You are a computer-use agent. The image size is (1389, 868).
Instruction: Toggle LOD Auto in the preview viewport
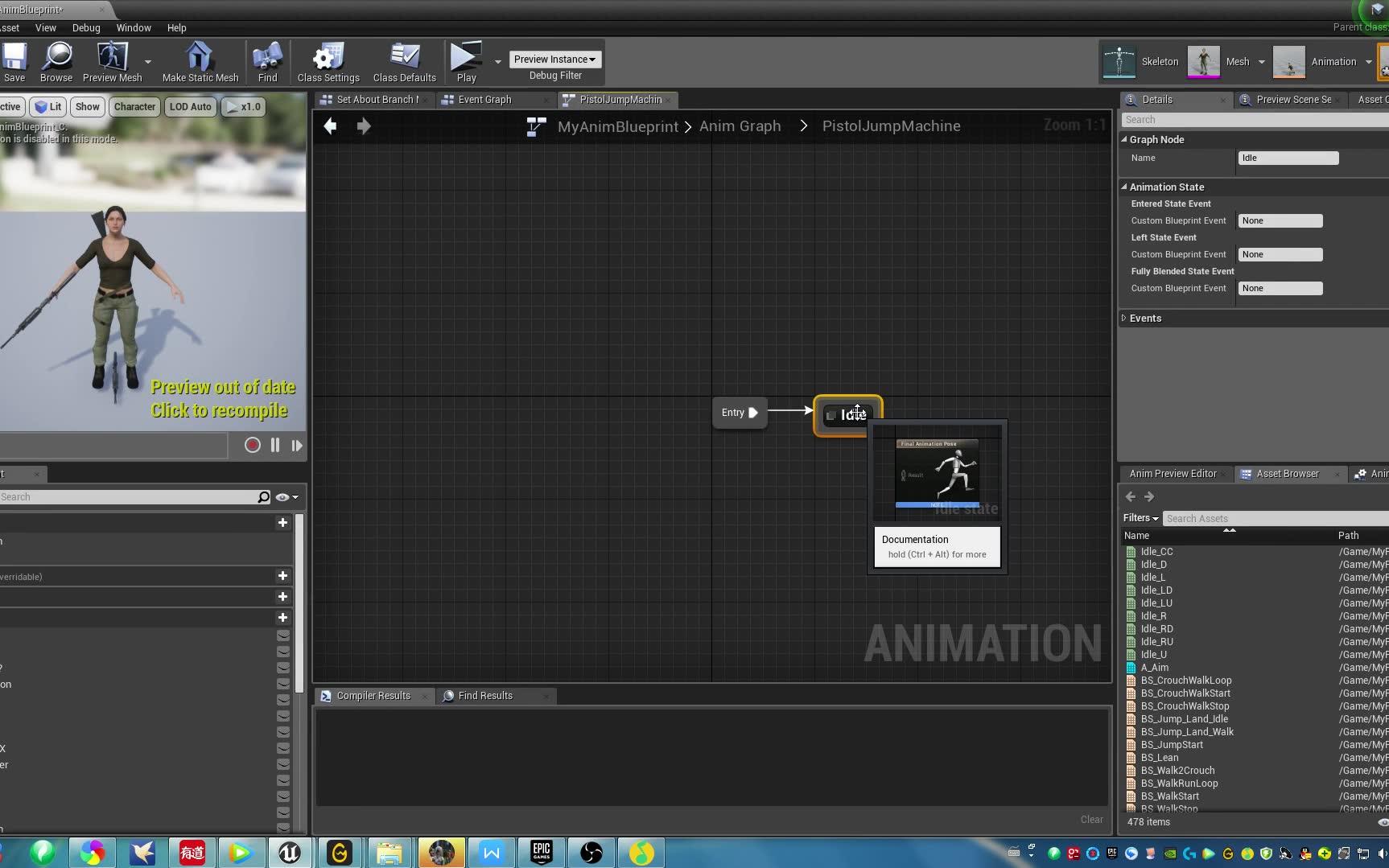[x=190, y=106]
